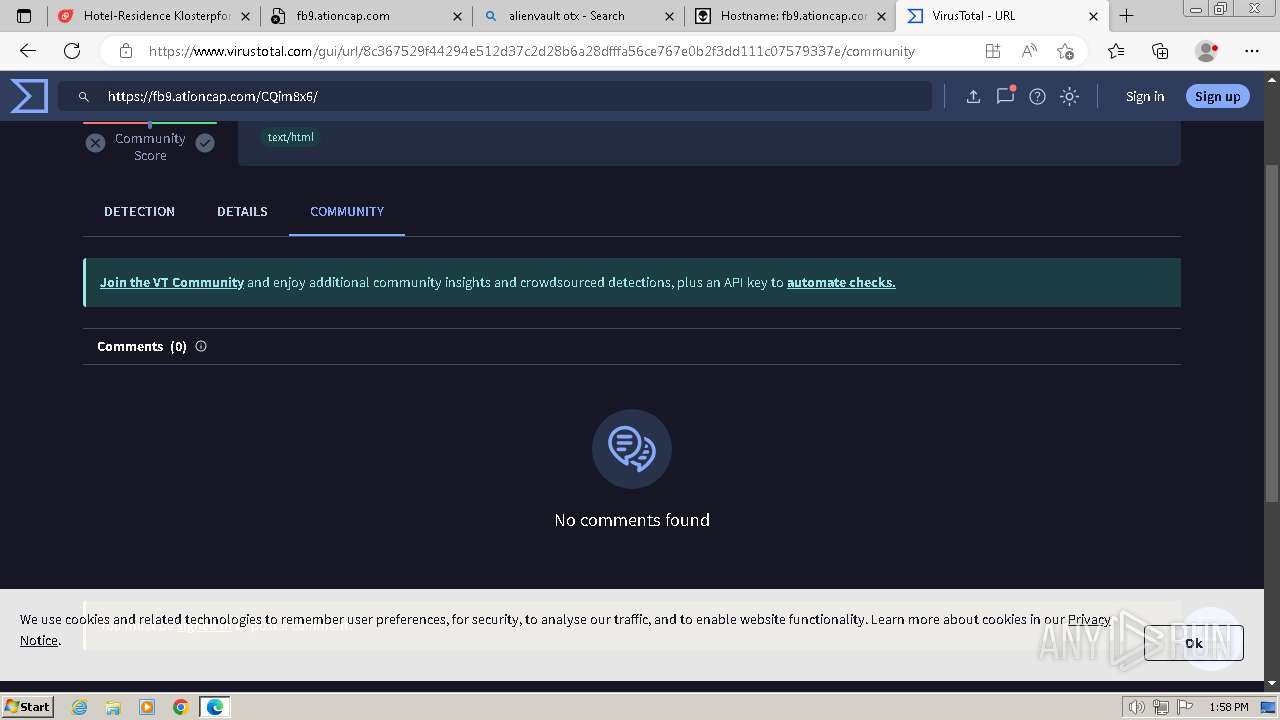Click Join the VT Community link
The image size is (1280, 720).
coord(172,282)
